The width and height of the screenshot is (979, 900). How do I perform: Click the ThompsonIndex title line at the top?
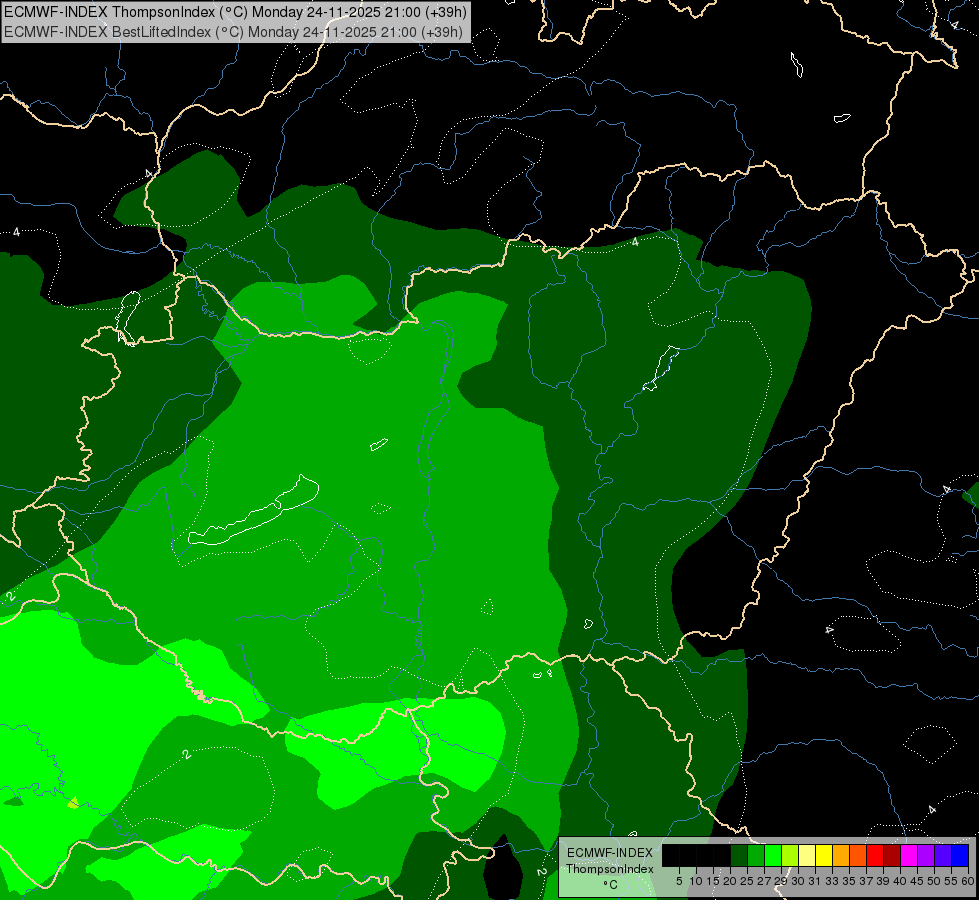click(x=235, y=12)
